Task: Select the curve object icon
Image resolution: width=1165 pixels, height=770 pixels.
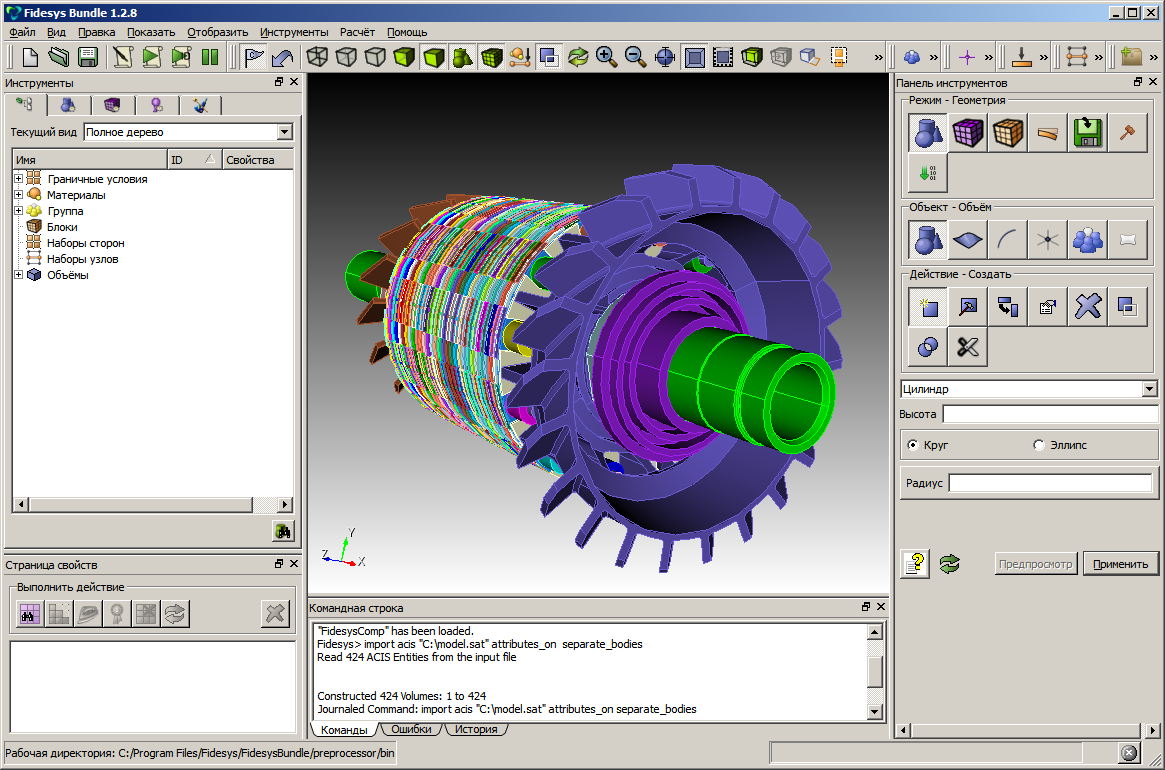Action: click(x=1008, y=240)
